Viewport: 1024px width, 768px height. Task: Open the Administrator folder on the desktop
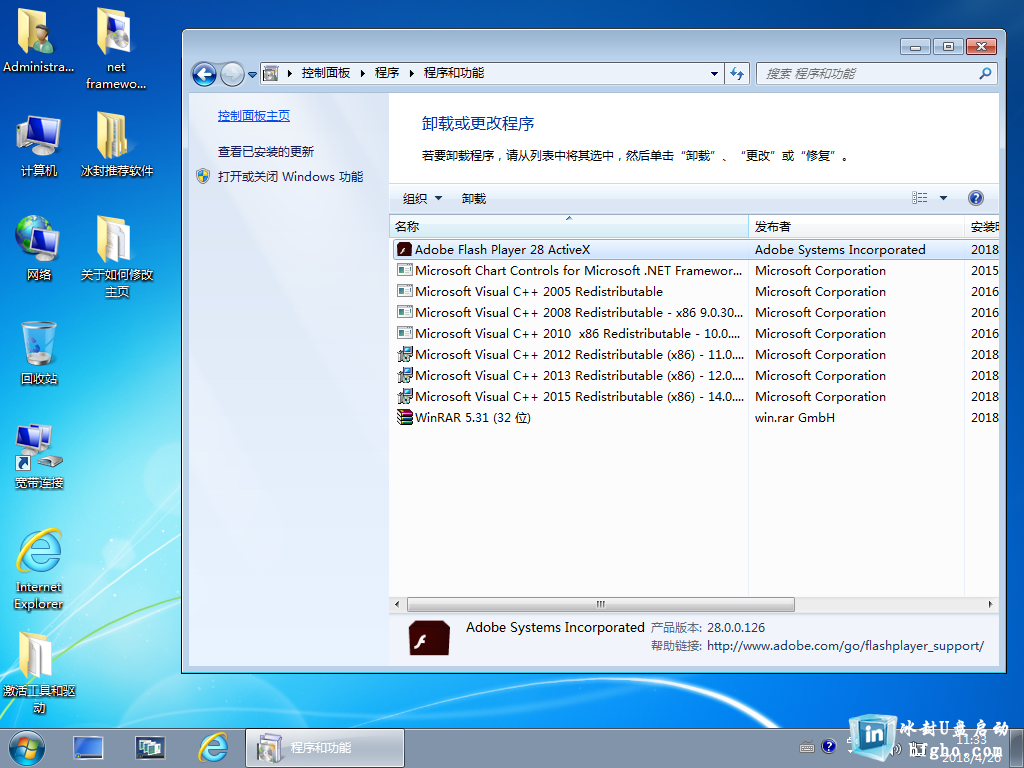coord(38,40)
